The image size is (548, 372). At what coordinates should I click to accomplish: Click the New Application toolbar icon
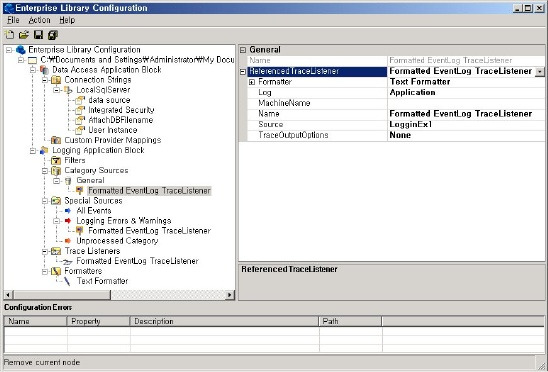tap(9, 35)
